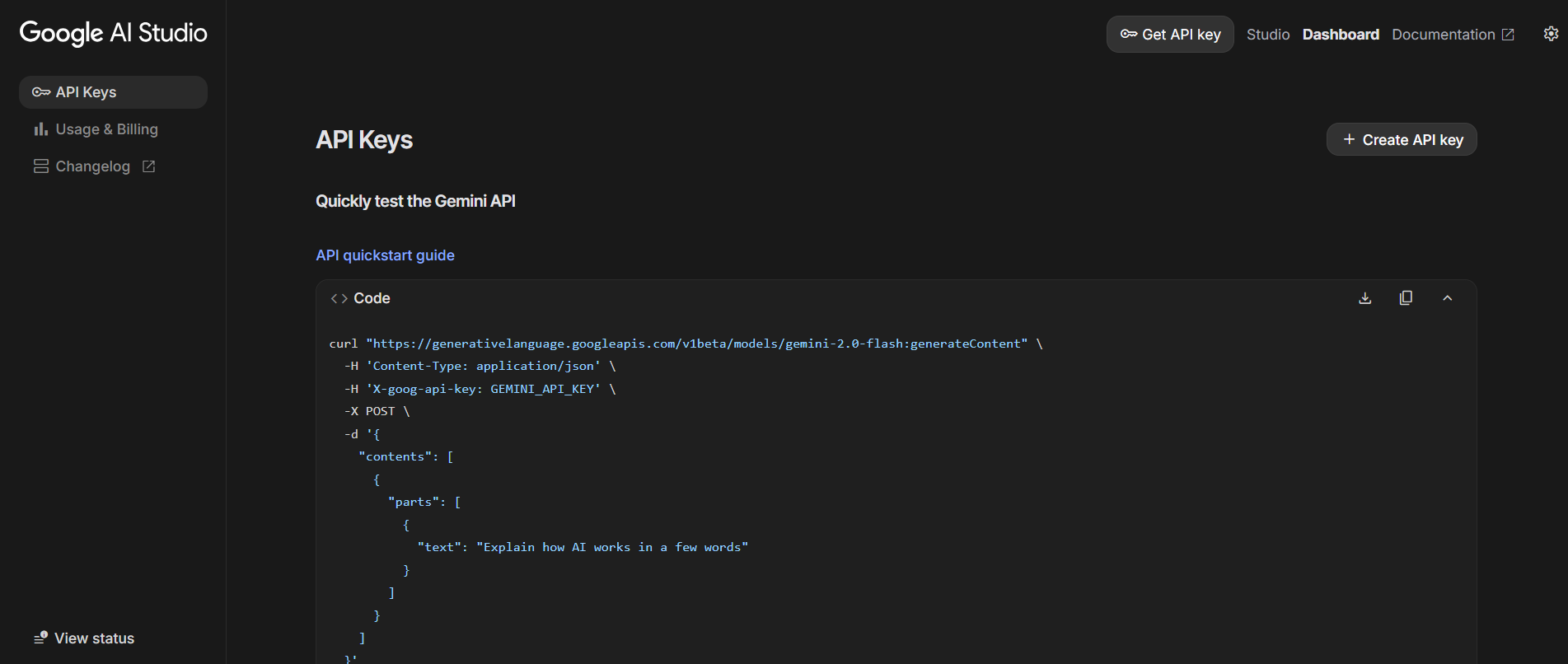
Task: Click the Get API key button
Action: pos(1170,34)
